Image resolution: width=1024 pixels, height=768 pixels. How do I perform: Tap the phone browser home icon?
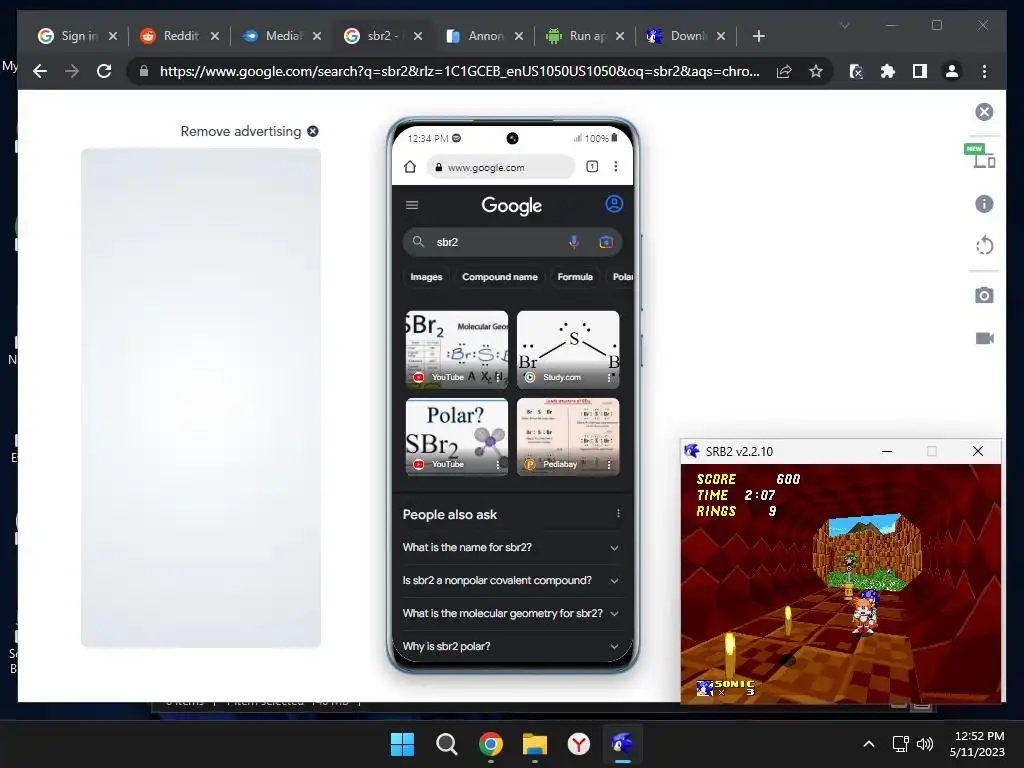tap(410, 167)
